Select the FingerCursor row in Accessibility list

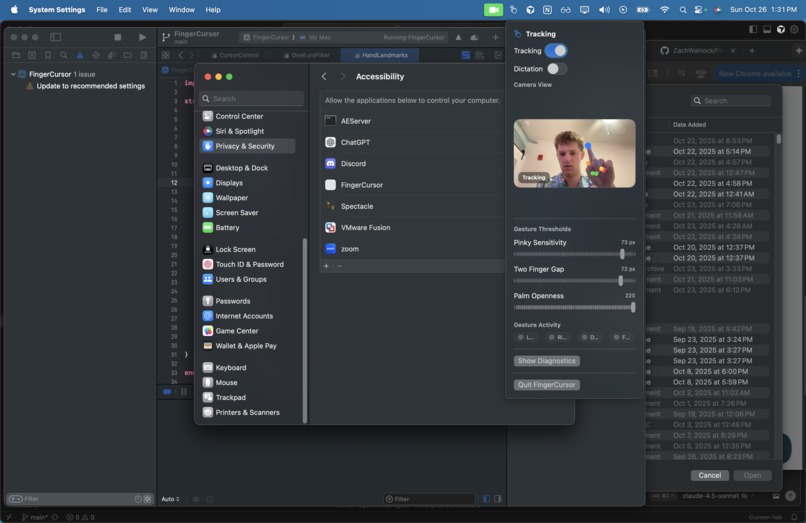coord(411,185)
